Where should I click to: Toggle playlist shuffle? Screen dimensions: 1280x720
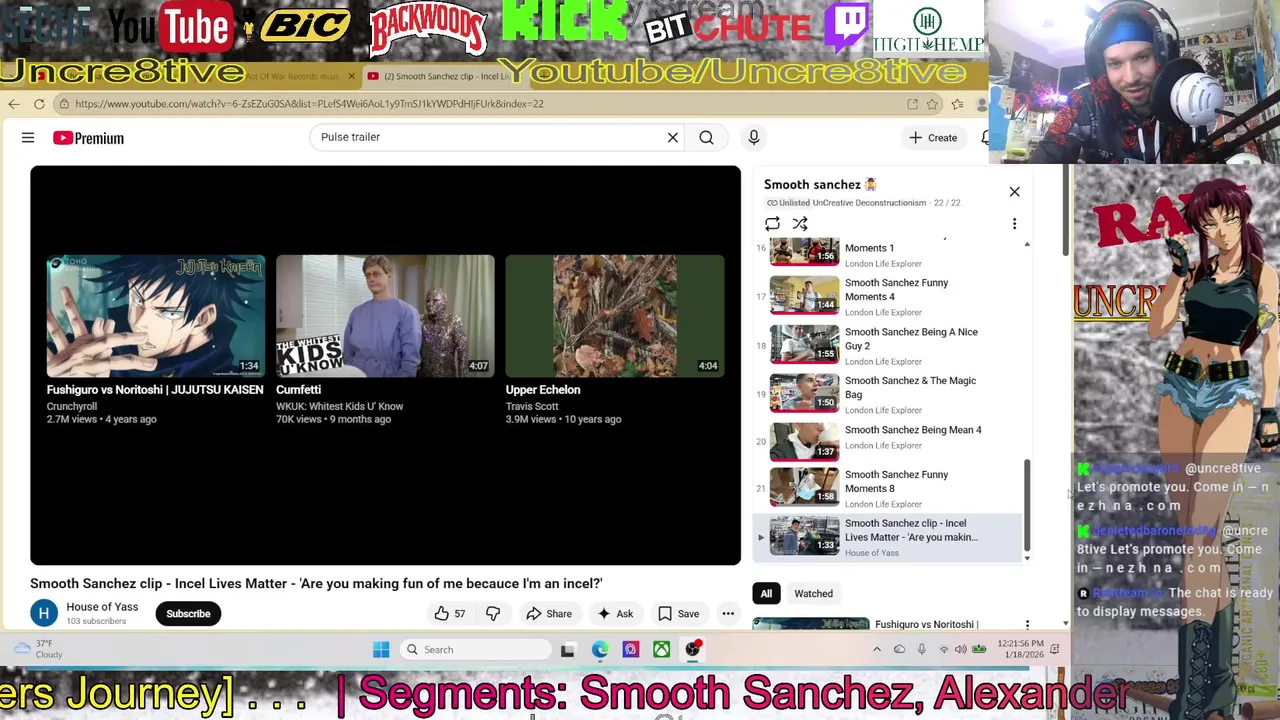click(x=800, y=224)
